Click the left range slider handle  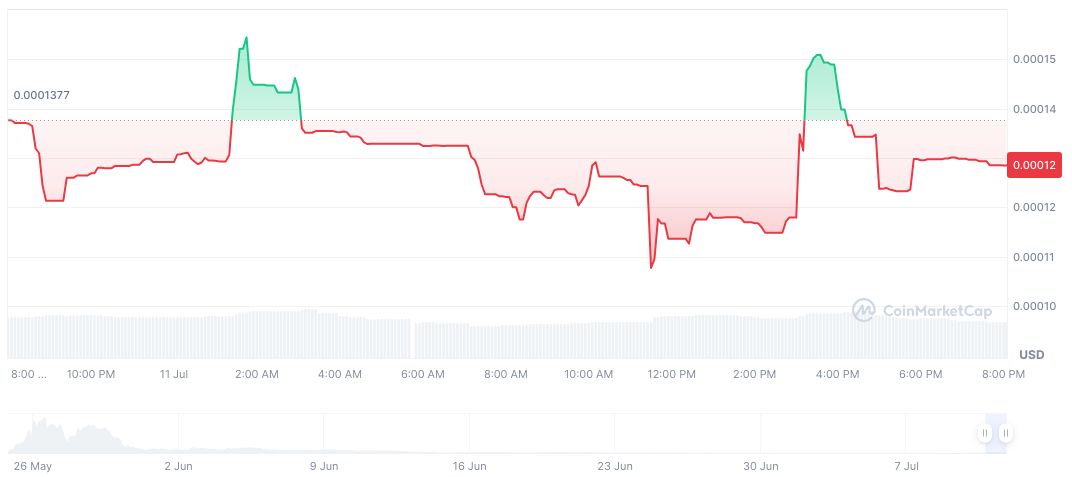985,433
